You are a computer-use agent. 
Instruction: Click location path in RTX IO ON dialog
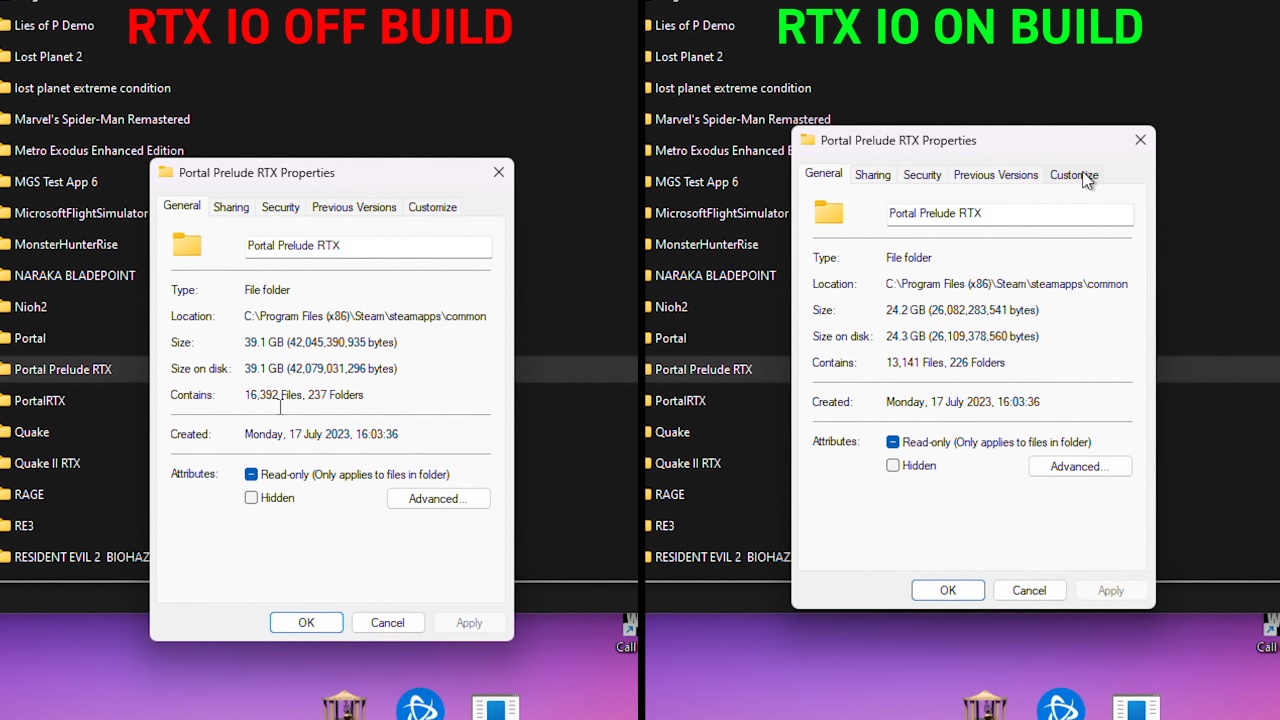1007,284
